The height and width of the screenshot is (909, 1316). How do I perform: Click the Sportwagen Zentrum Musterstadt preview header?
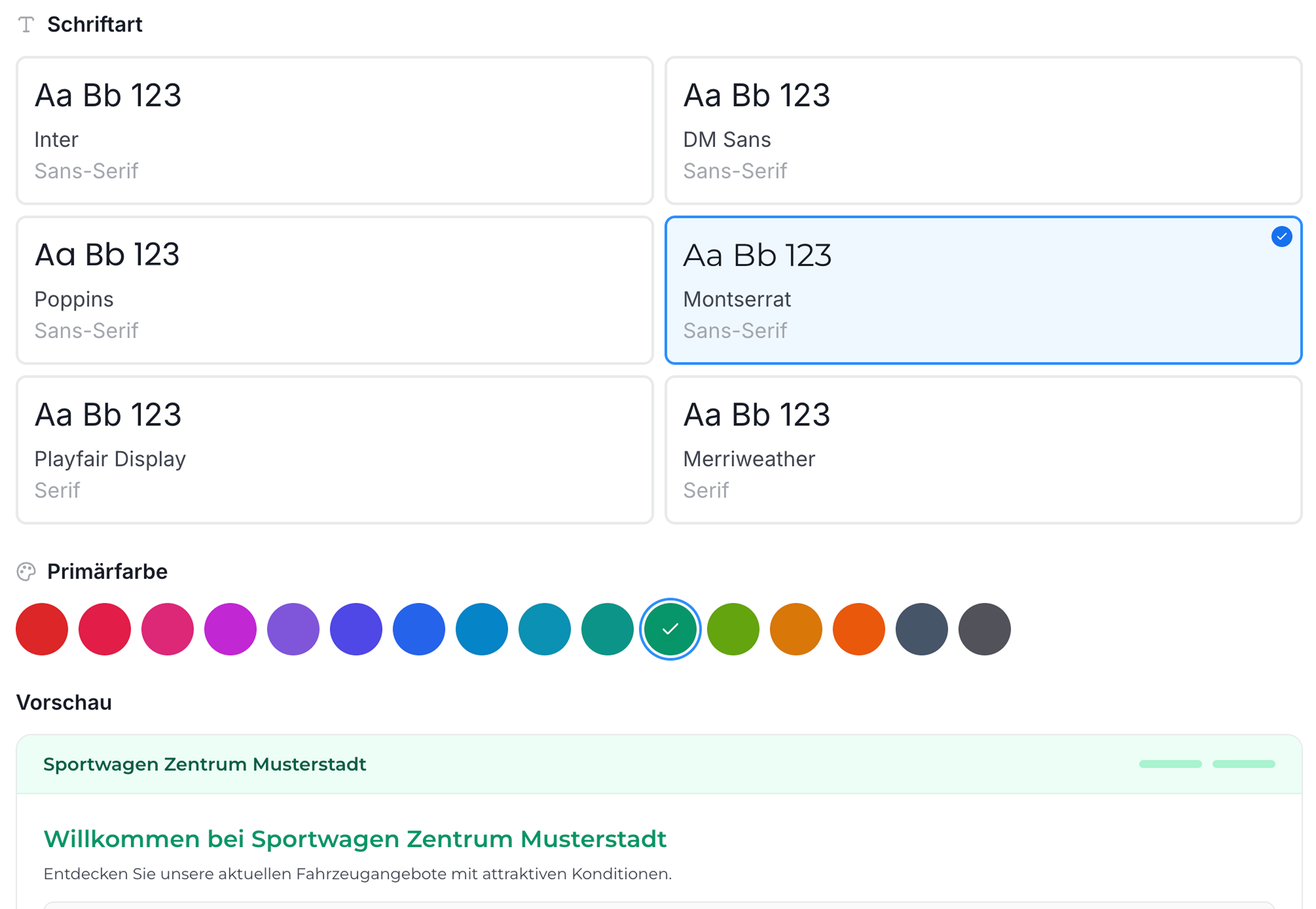point(205,764)
